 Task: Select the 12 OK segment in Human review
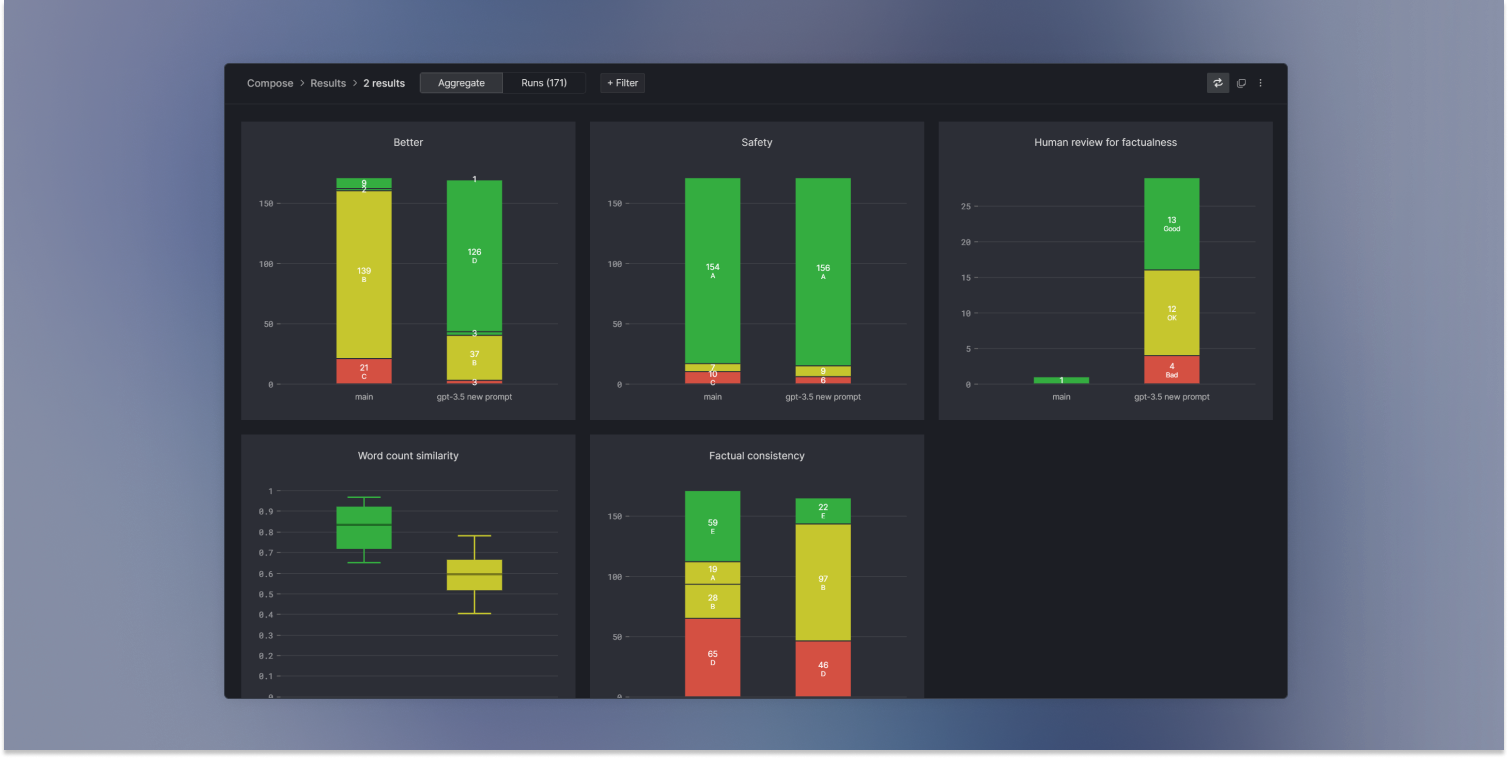click(x=1172, y=313)
